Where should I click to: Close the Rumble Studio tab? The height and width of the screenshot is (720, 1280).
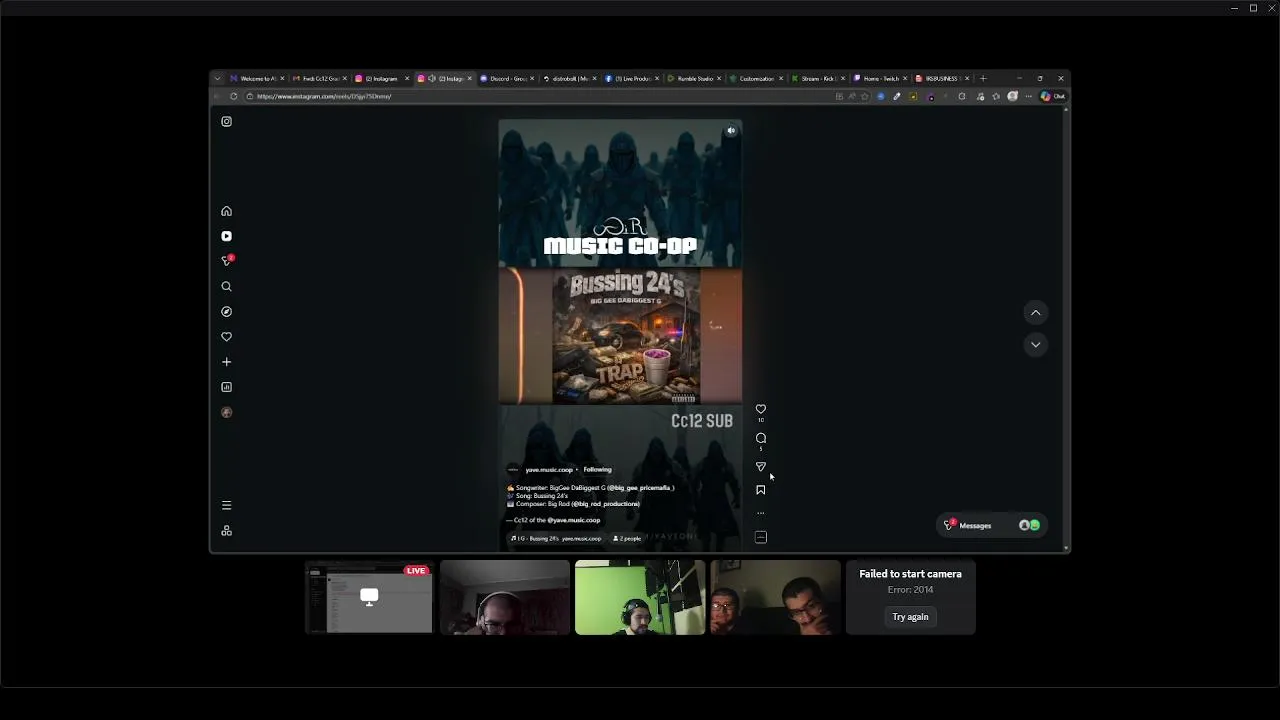click(x=719, y=78)
